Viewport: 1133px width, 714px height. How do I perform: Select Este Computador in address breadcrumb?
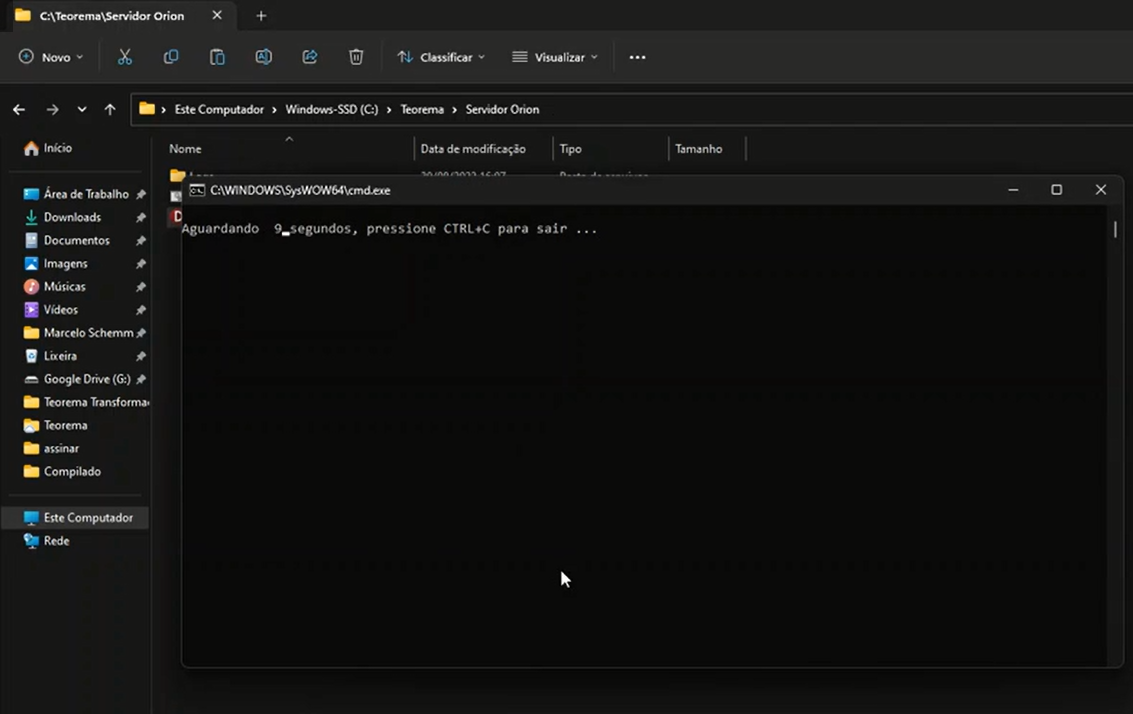pyautogui.click(x=219, y=110)
